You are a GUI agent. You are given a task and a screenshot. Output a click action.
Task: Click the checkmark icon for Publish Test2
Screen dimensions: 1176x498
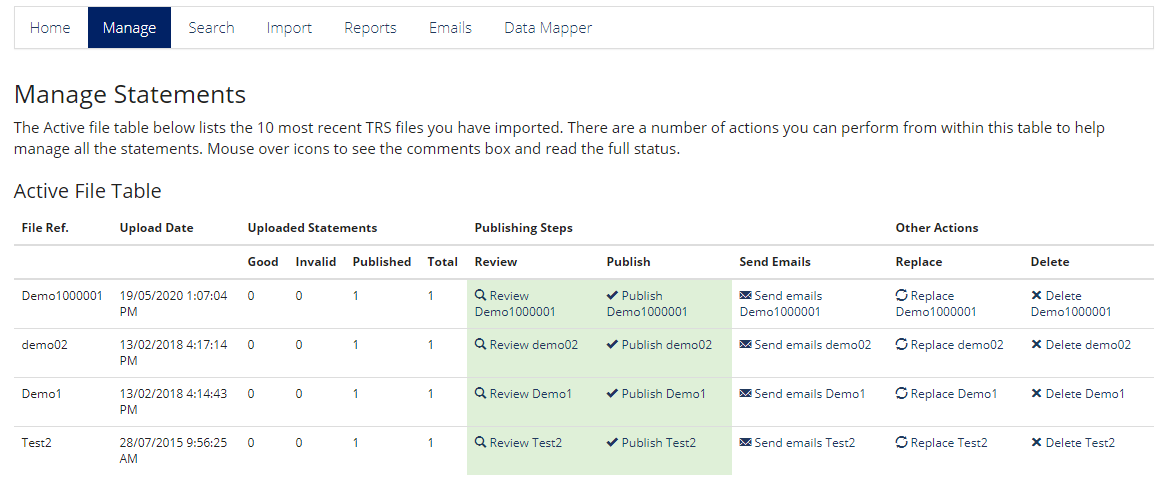[x=613, y=442]
